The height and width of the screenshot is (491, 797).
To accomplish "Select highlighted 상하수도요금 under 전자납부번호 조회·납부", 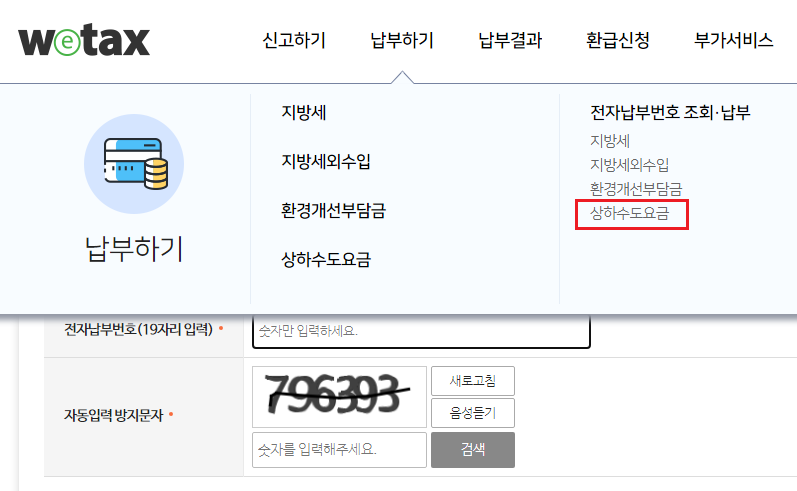I will point(630,213).
